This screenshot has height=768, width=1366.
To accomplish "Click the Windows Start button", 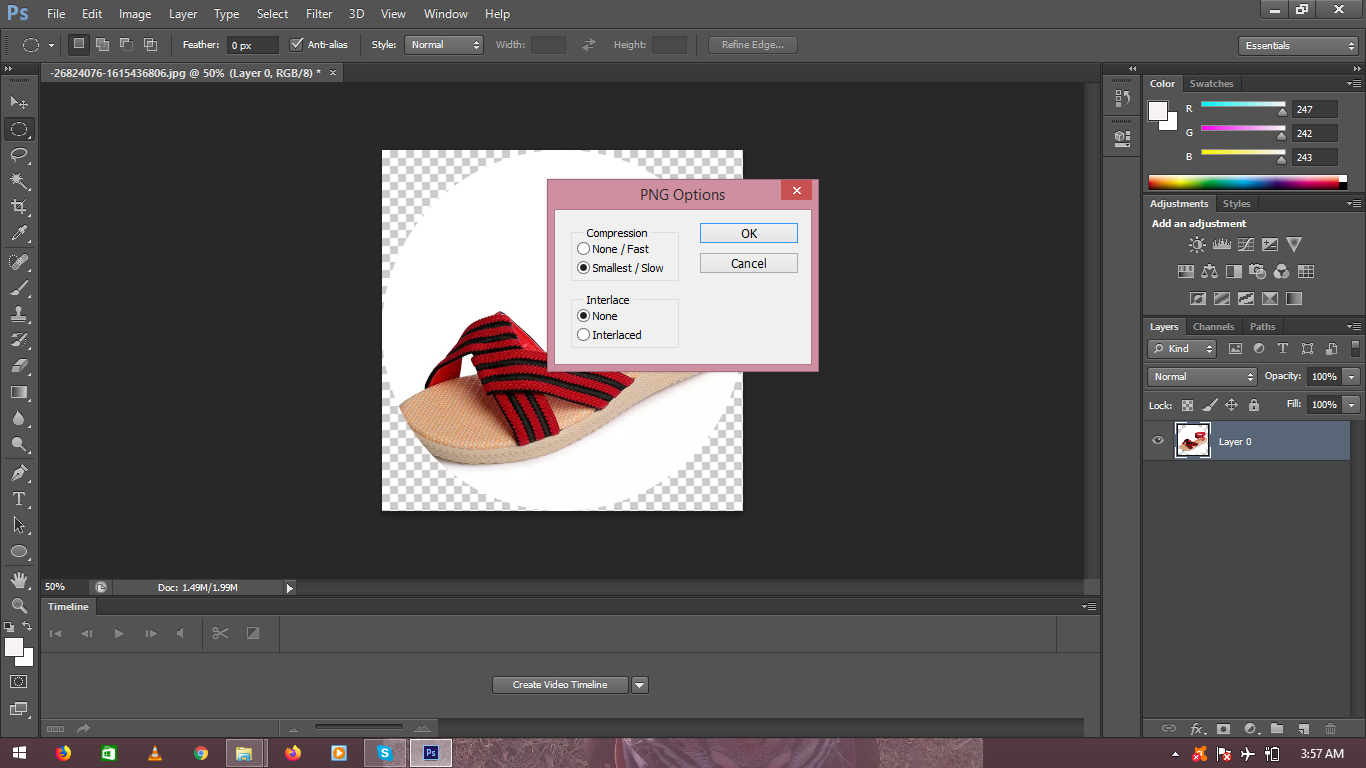I will click(19, 753).
